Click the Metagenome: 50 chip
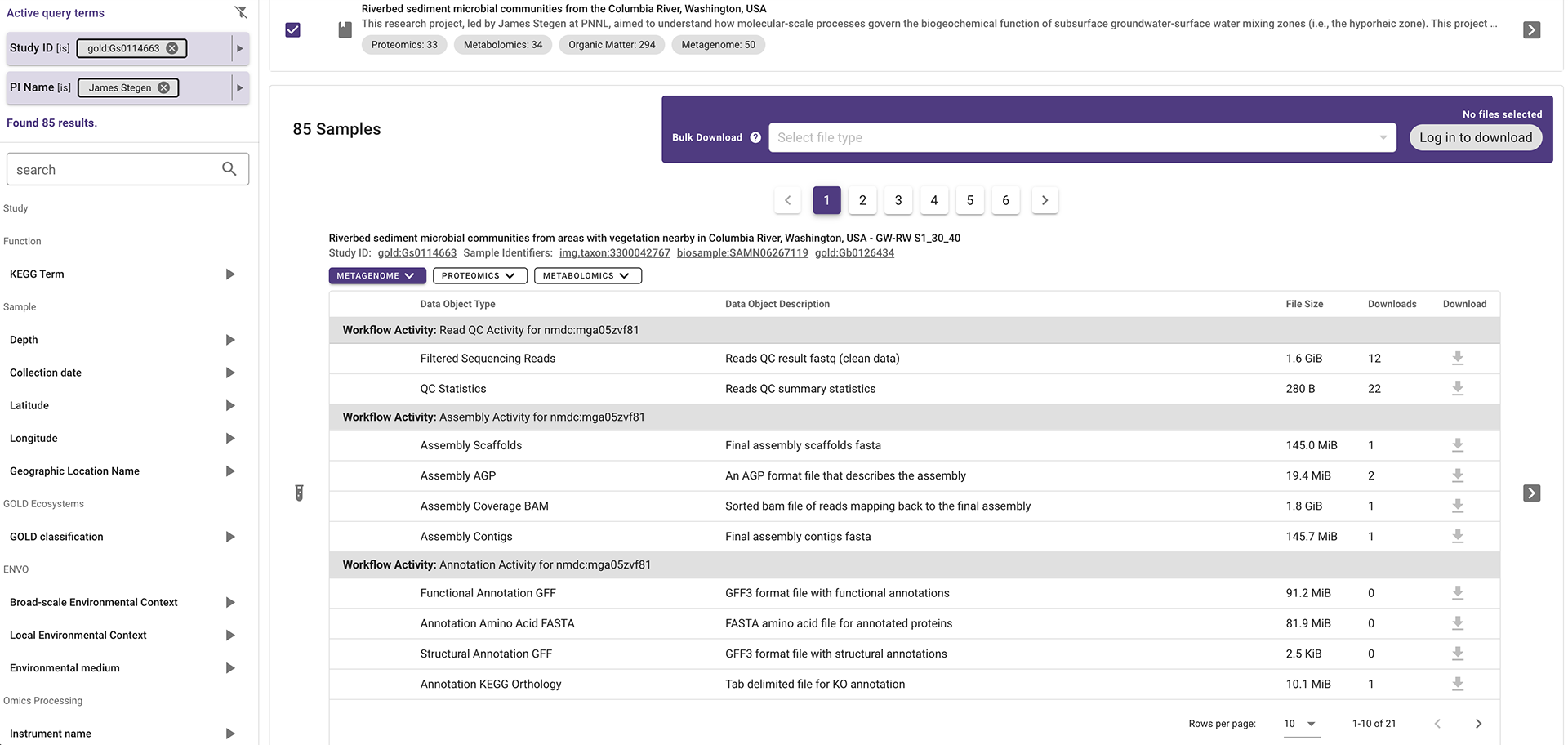 pos(719,45)
